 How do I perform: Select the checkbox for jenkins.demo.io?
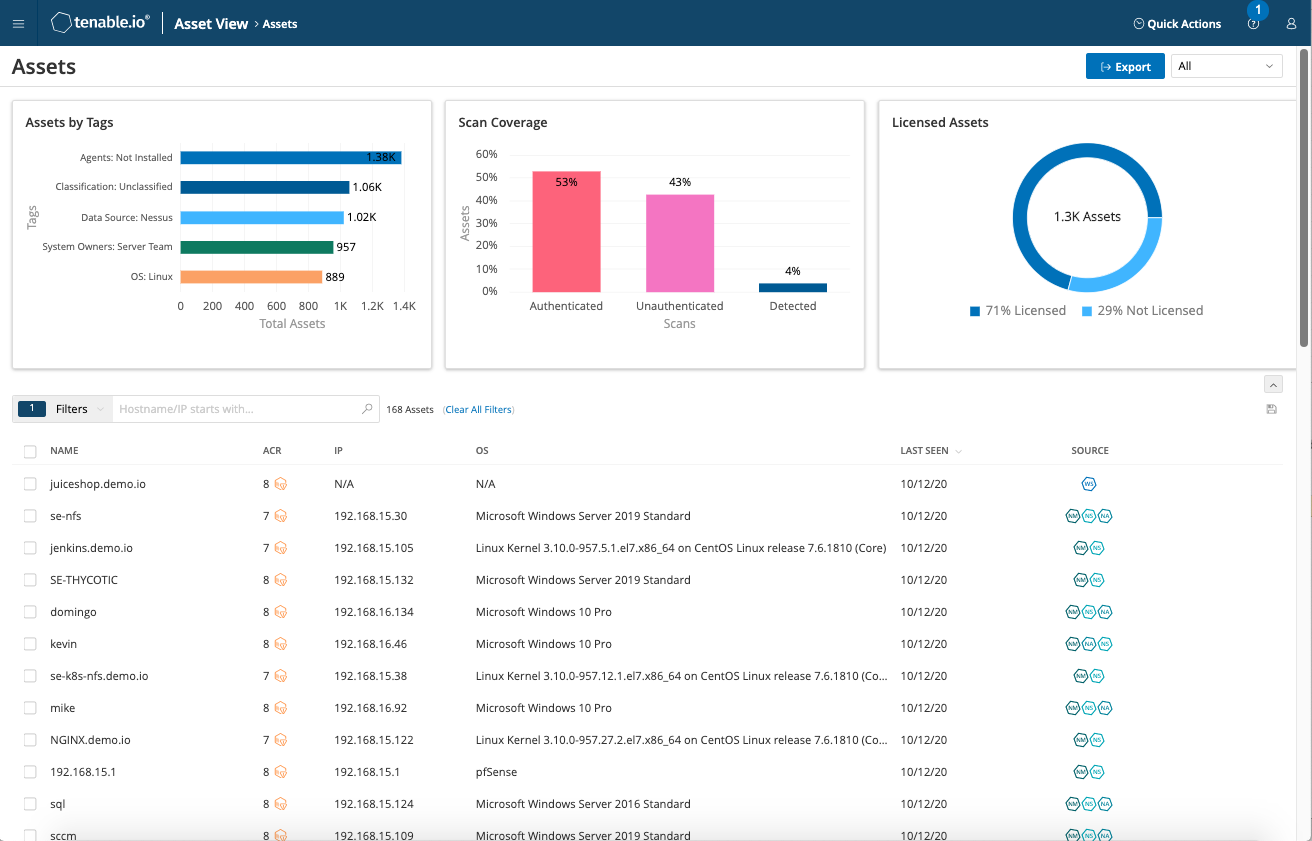[30, 548]
